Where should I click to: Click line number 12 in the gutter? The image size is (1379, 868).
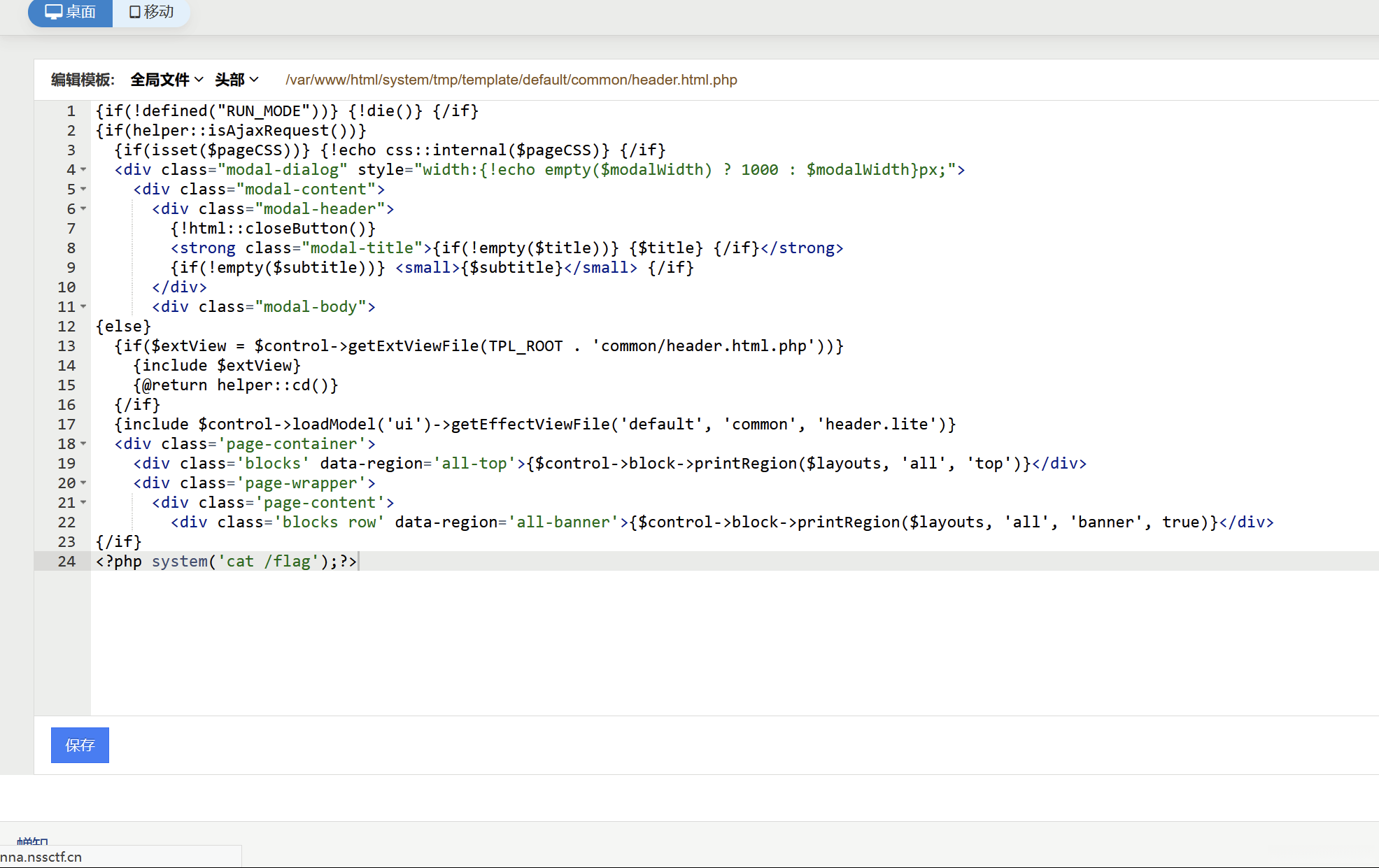pyautogui.click(x=66, y=327)
